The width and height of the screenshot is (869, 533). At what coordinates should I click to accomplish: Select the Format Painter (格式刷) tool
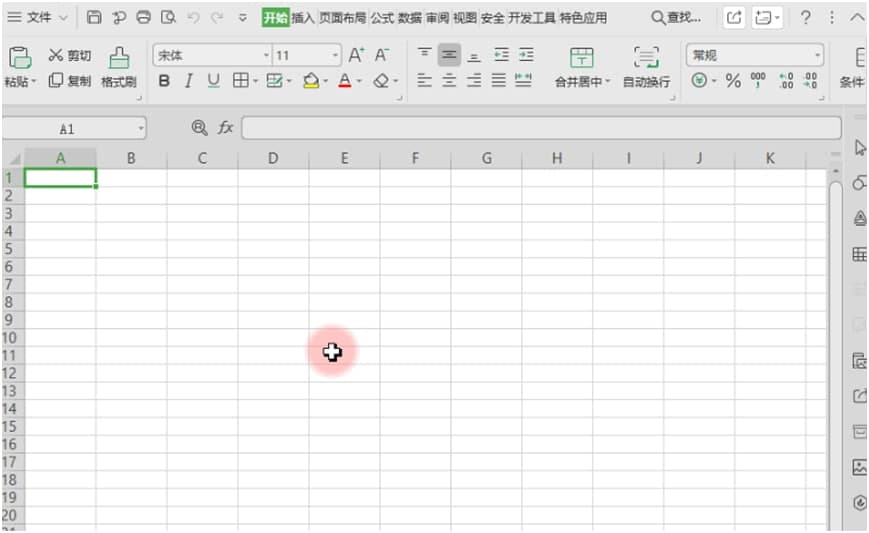tap(119, 68)
